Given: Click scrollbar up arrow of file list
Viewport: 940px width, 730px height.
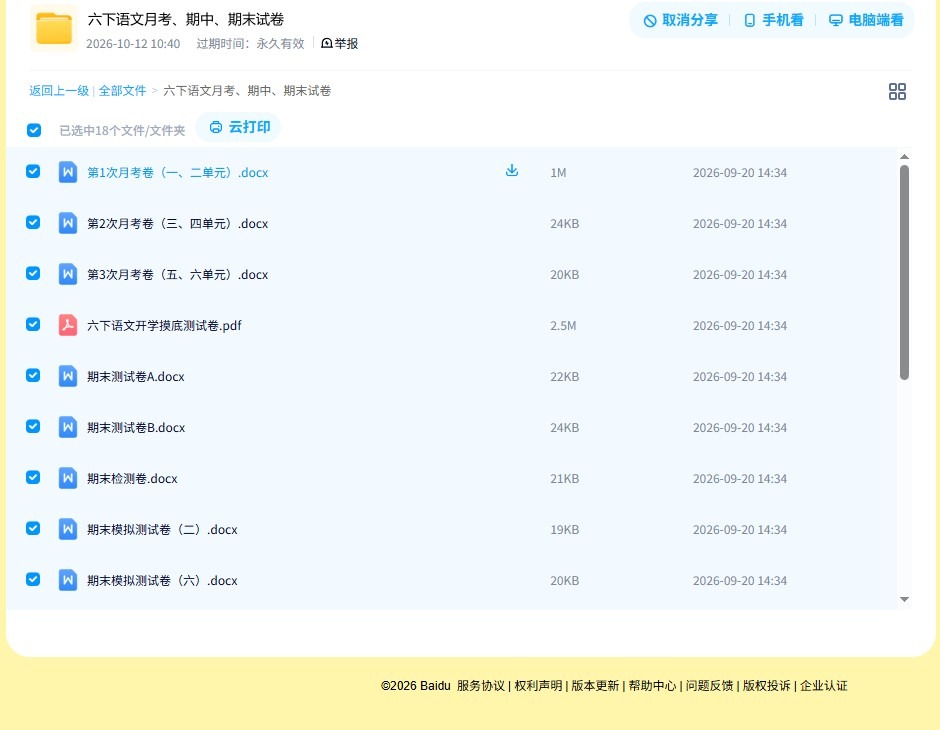Looking at the screenshot, I should tap(905, 156).
